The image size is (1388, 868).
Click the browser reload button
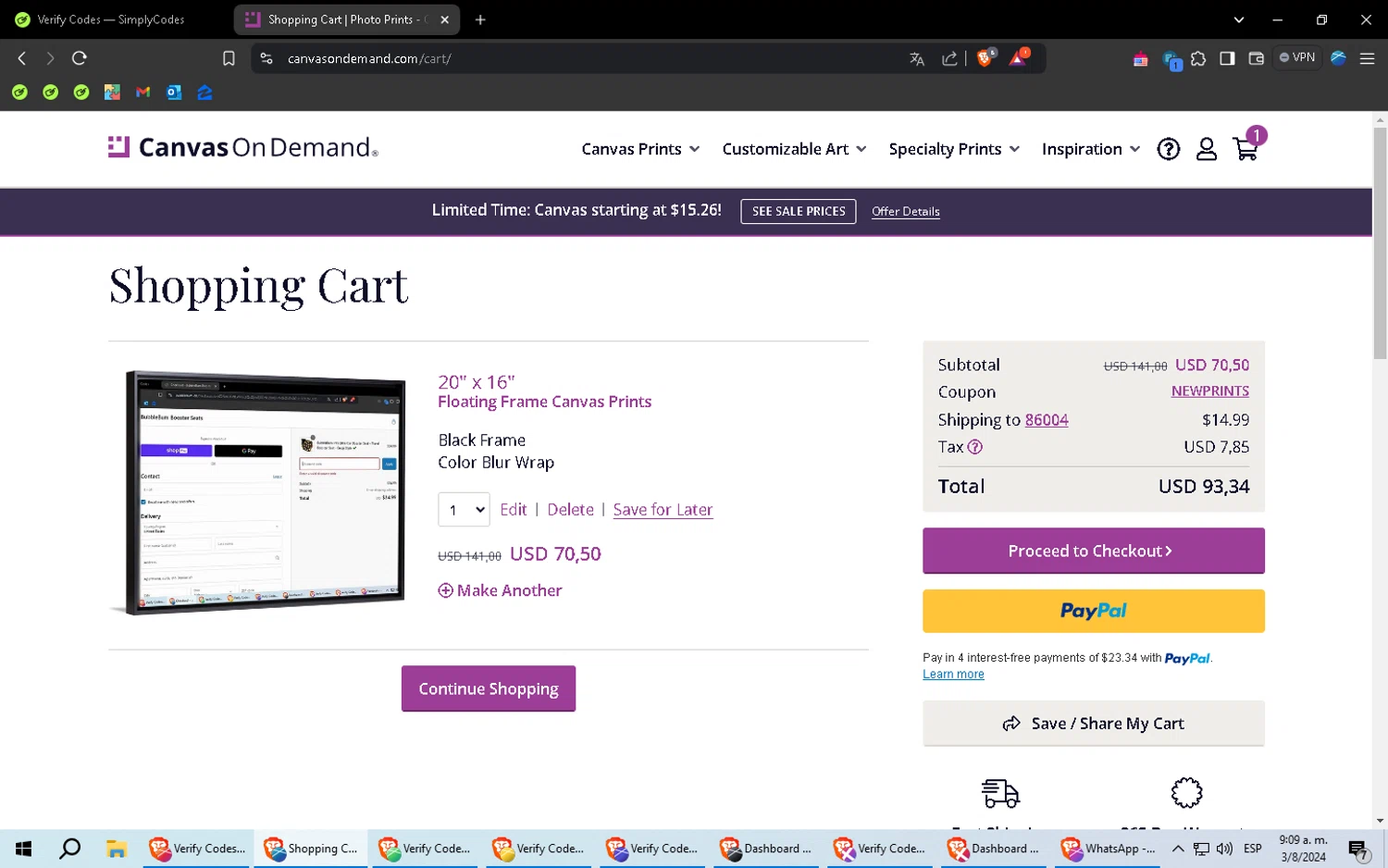click(80, 58)
